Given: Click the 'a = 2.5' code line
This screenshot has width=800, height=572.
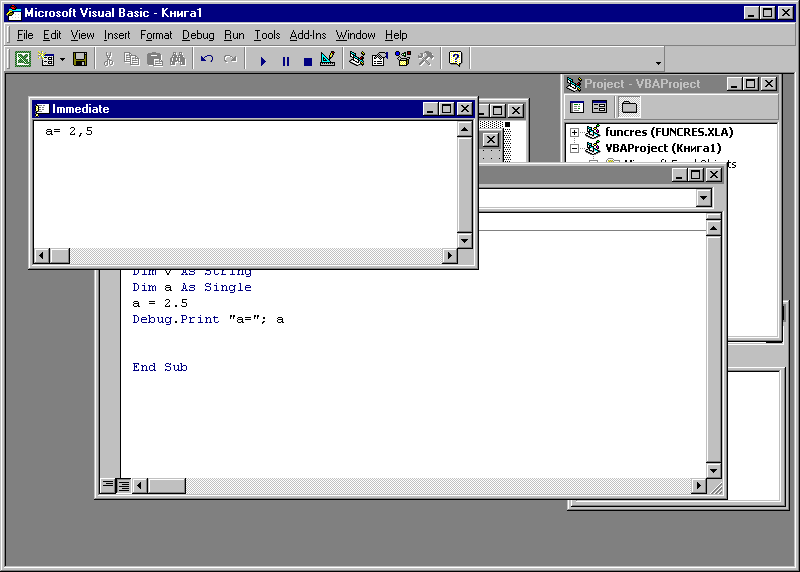Looking at the screenshot, I should pos(160,303).
